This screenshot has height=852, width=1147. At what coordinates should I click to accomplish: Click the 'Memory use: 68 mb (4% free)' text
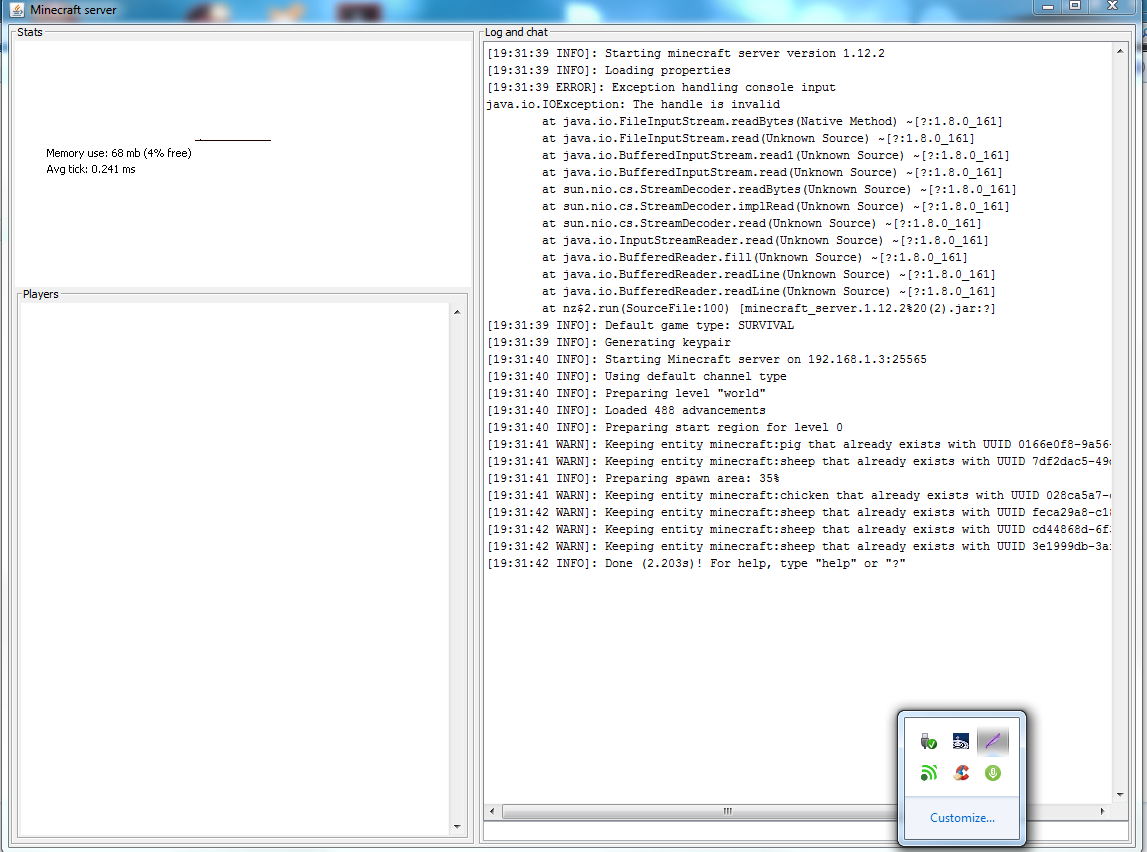[119, 153]
